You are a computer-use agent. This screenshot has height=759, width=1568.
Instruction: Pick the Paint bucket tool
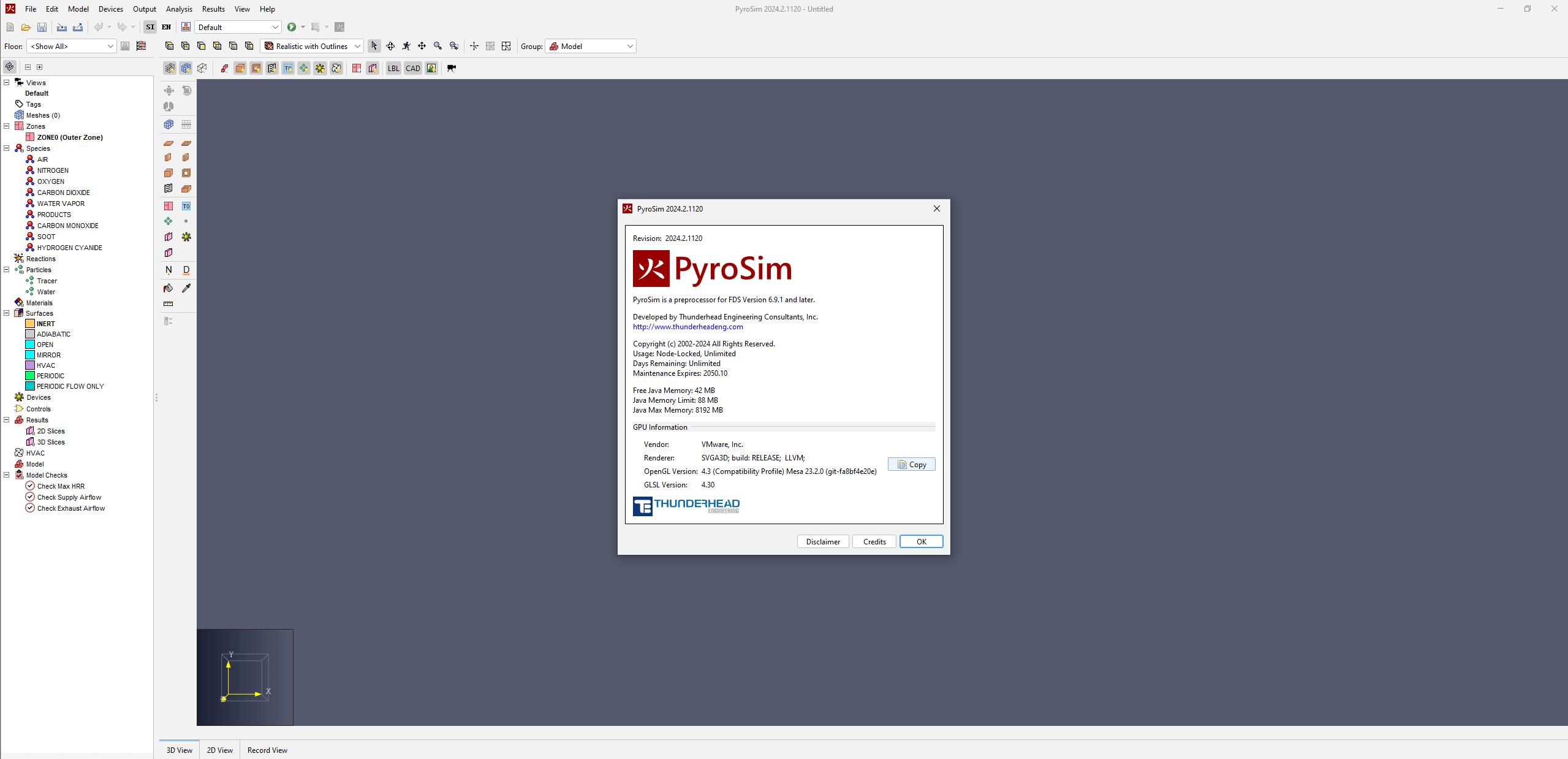[169, 288]
